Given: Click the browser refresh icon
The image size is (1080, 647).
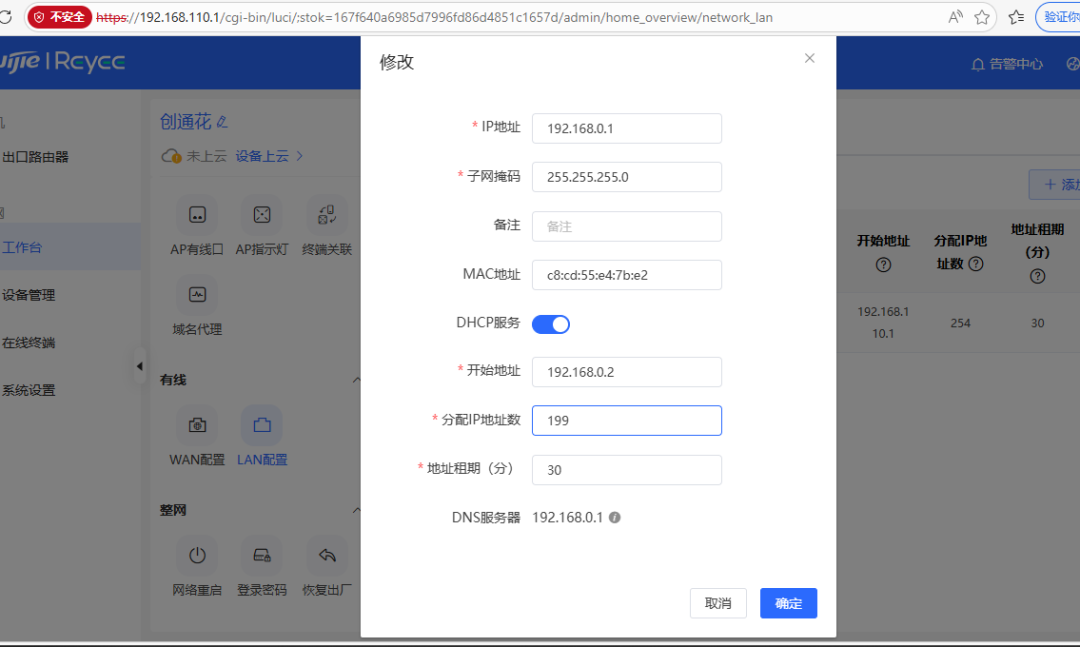Looking at the screenshot, I should (6, 17).
